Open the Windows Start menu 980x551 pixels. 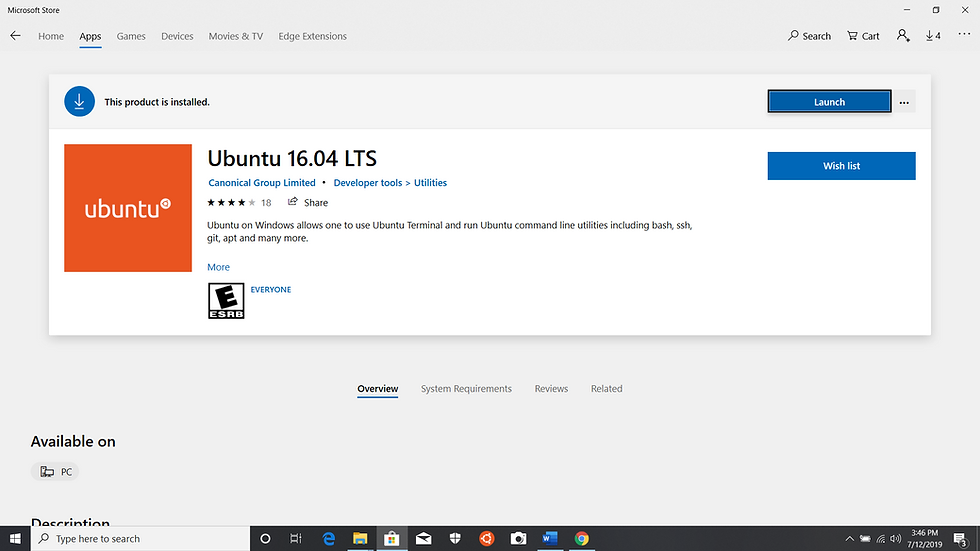tap(15, 539)
